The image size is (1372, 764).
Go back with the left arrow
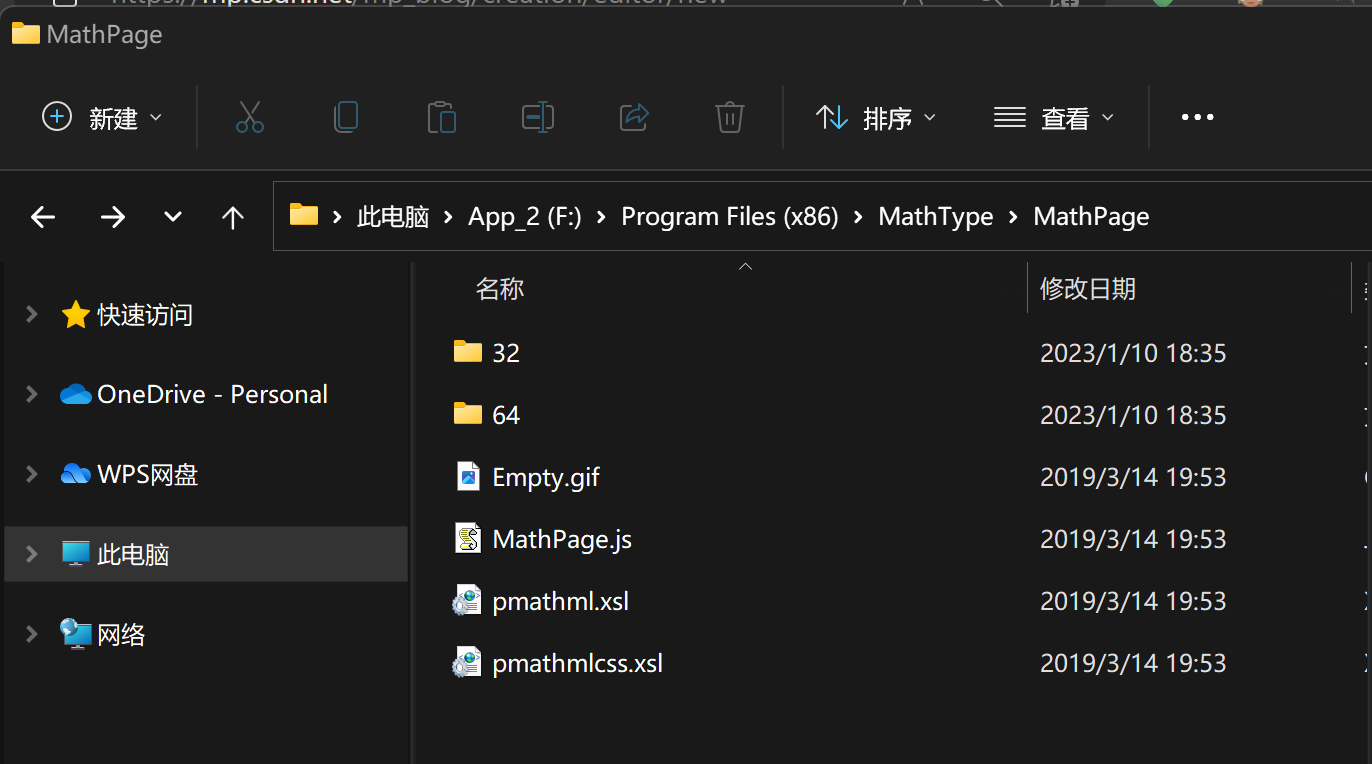coord(43,216)
